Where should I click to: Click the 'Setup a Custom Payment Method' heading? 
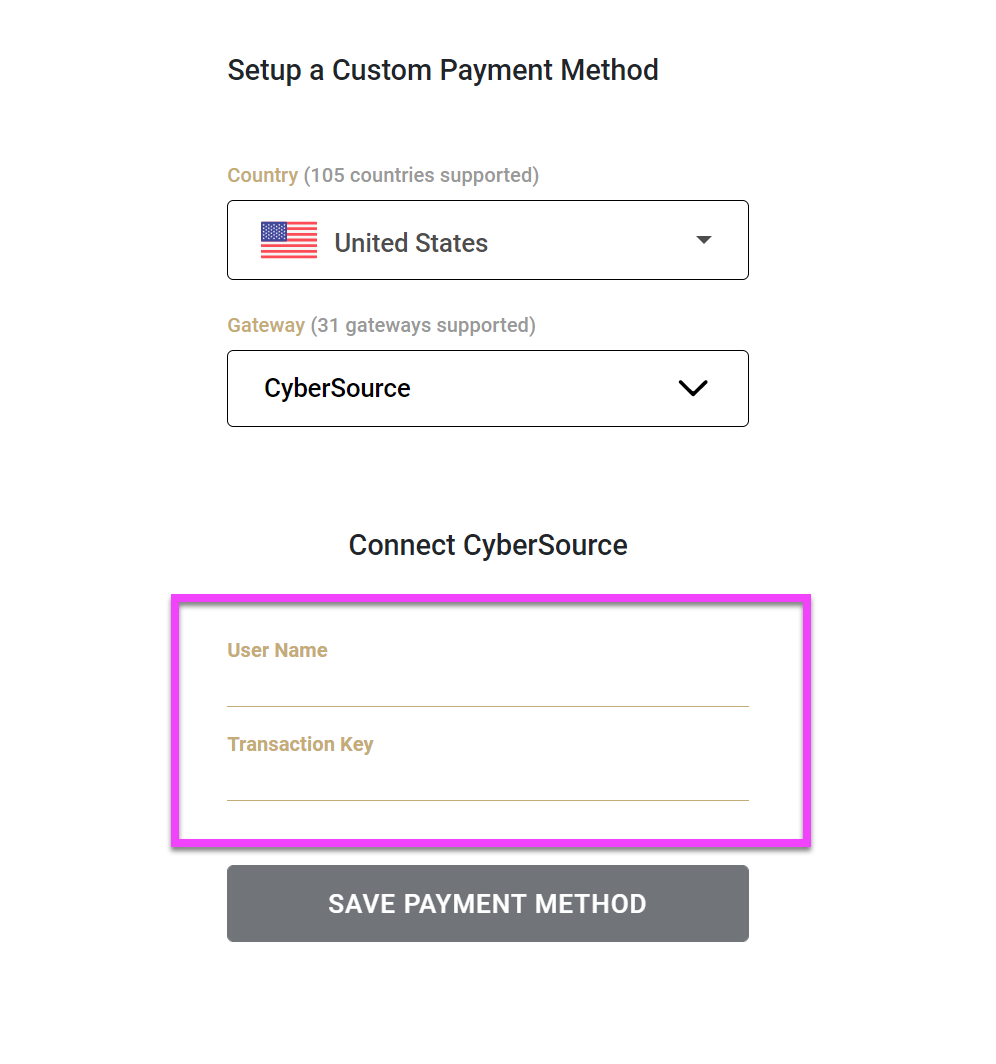point(443,70)
